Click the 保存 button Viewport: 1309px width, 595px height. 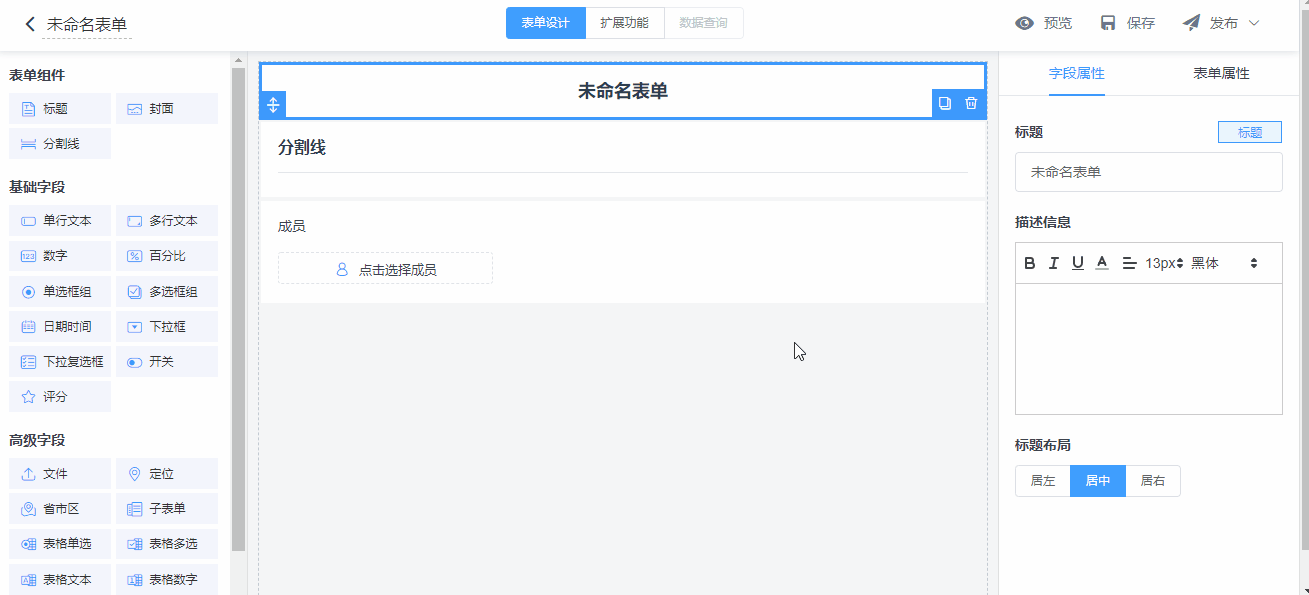[1128, 23]
